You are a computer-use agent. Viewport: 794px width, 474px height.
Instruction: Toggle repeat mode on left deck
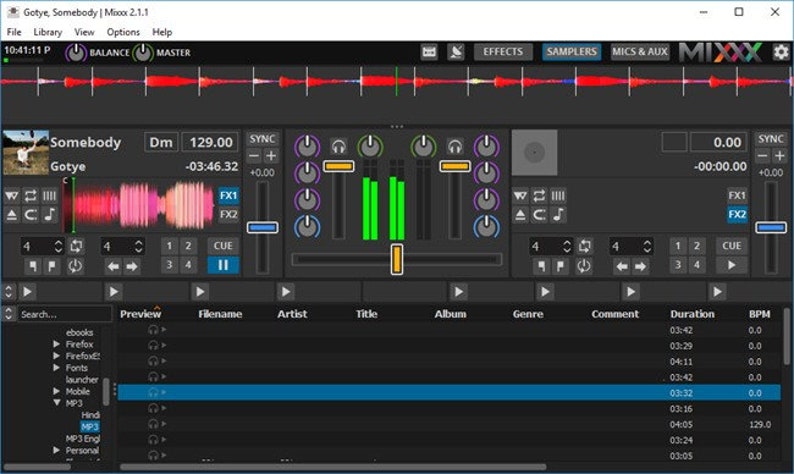pyautogui.click(x=30, y=195)
